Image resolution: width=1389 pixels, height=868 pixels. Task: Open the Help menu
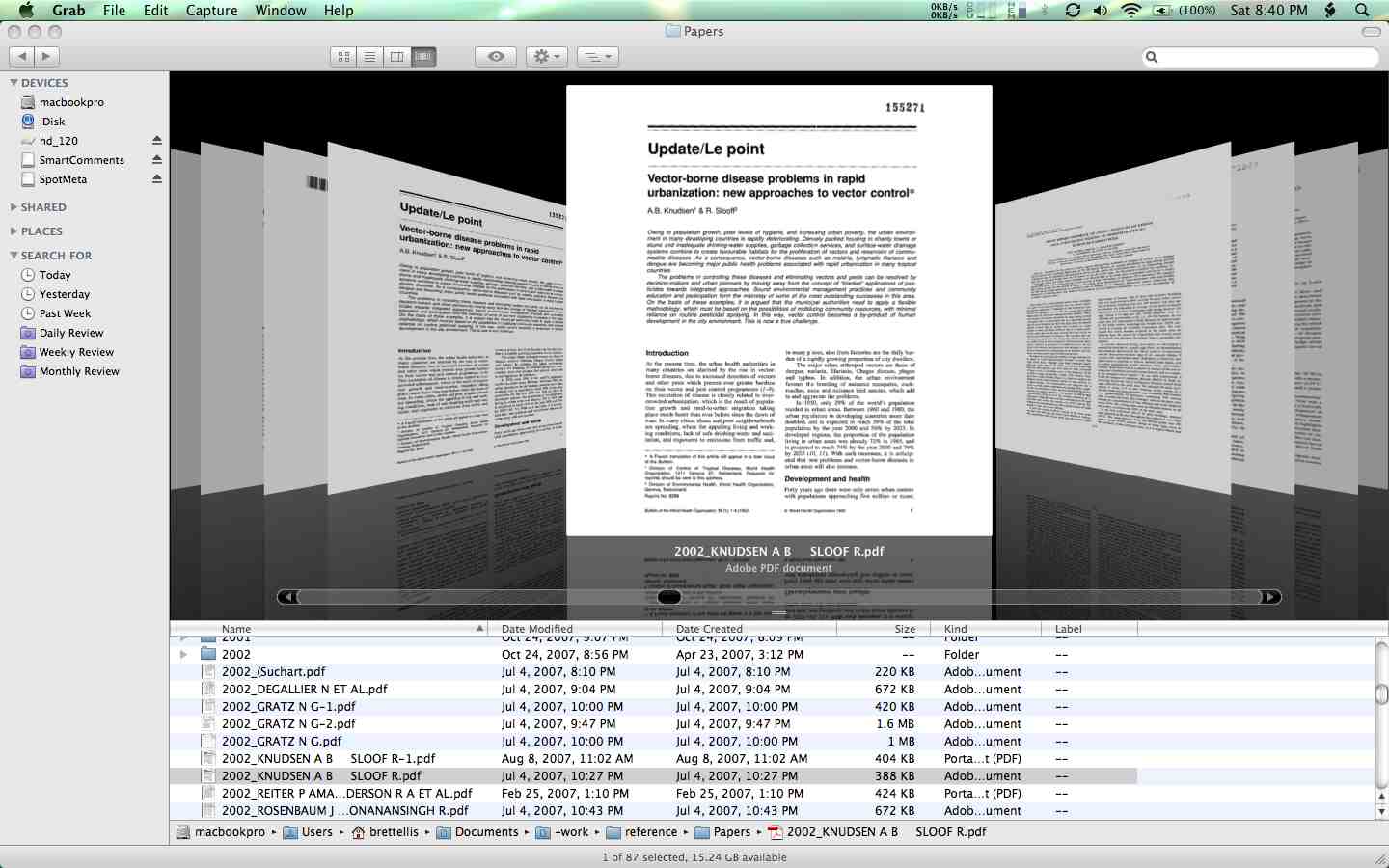click(339, 11)
